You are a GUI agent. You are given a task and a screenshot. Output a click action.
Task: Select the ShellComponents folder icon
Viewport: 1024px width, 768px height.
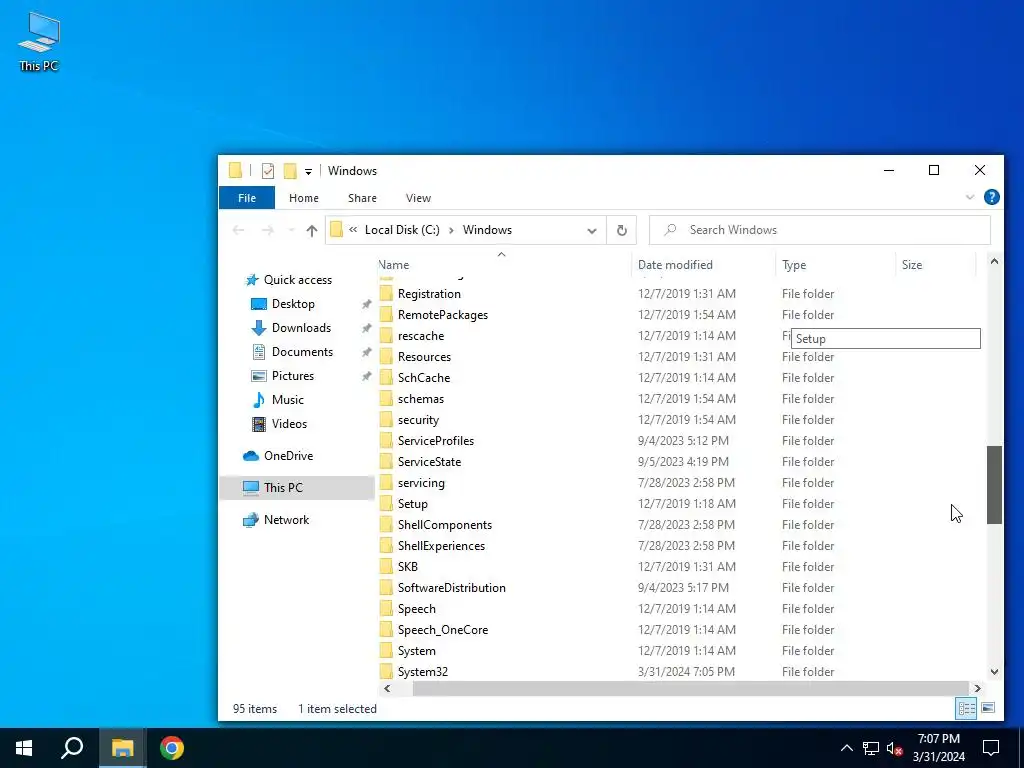point(387,524)
